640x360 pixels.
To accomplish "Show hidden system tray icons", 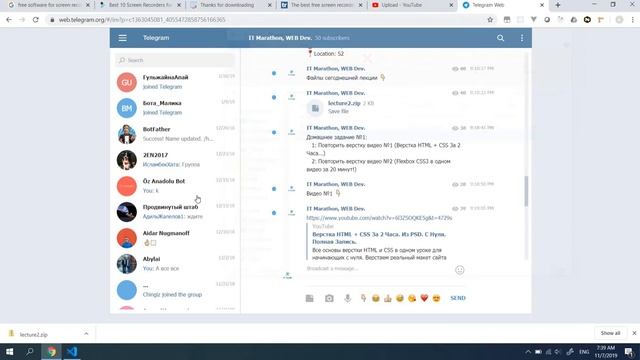I will click(x=528, y=351).
